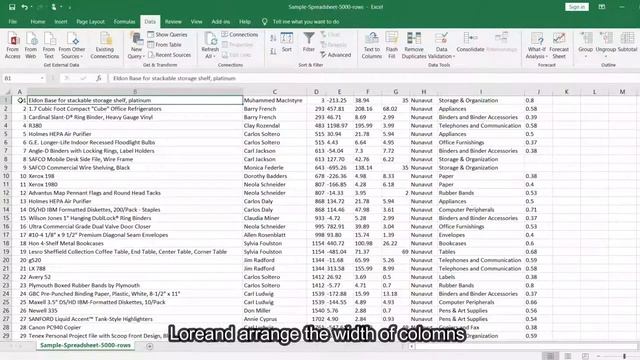Click cell 'Bookcases'
Image resolution: width=640 pixels, height=360 pixels.
tap(480, 243)
